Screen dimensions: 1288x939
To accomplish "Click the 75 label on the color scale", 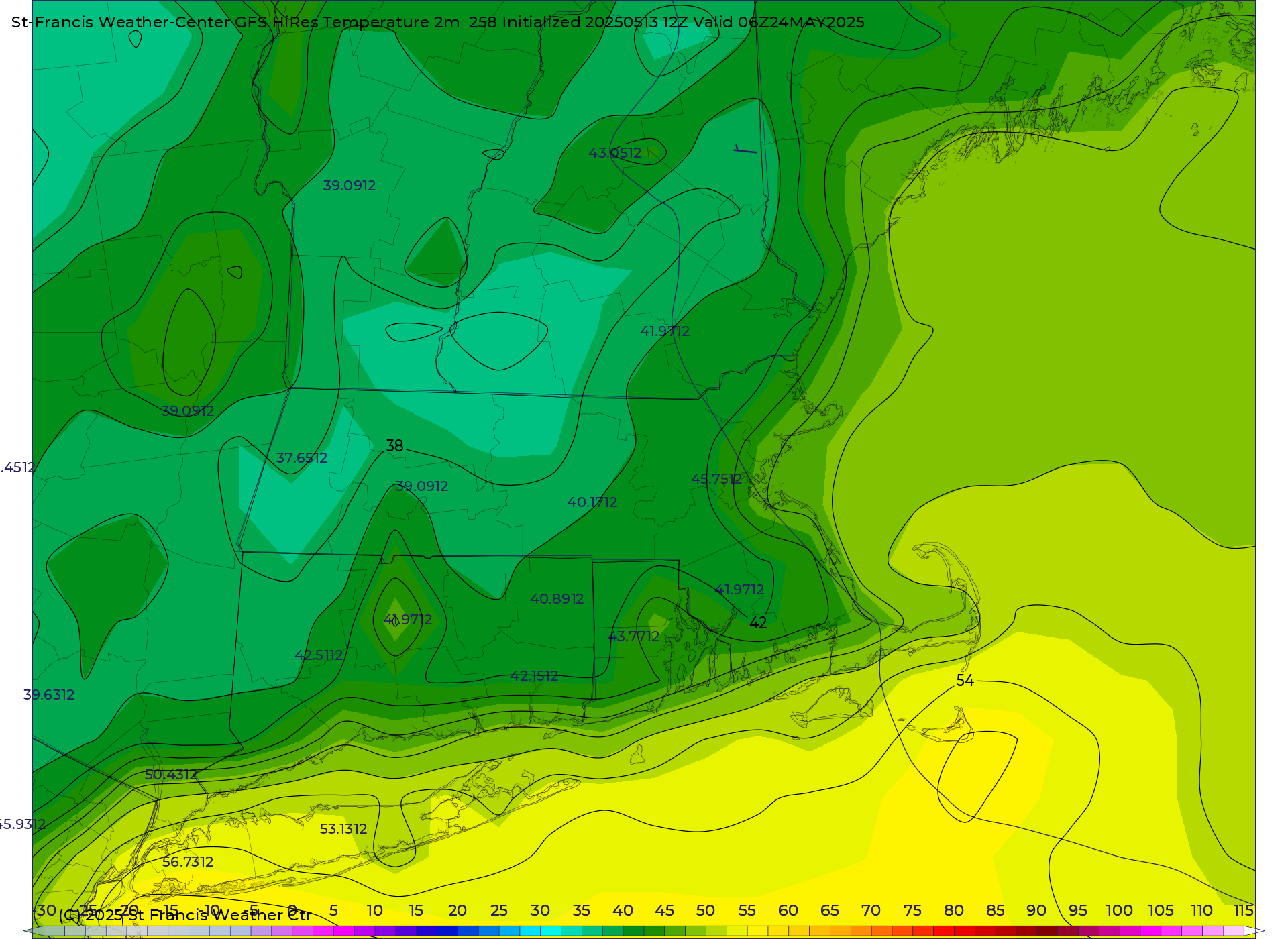I will point(912,910).
